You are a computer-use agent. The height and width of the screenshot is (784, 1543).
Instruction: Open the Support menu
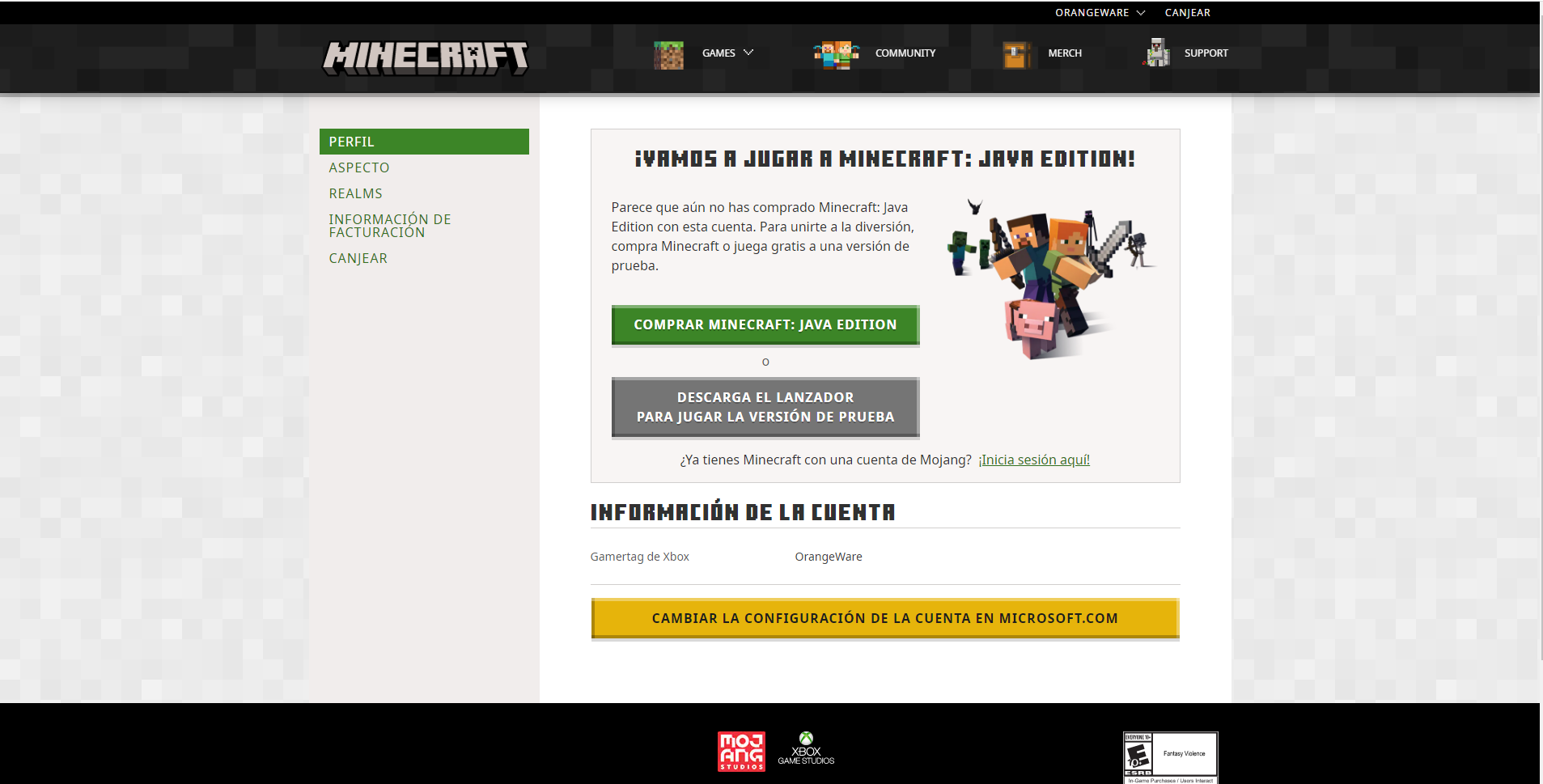(x=1206, y=53)
